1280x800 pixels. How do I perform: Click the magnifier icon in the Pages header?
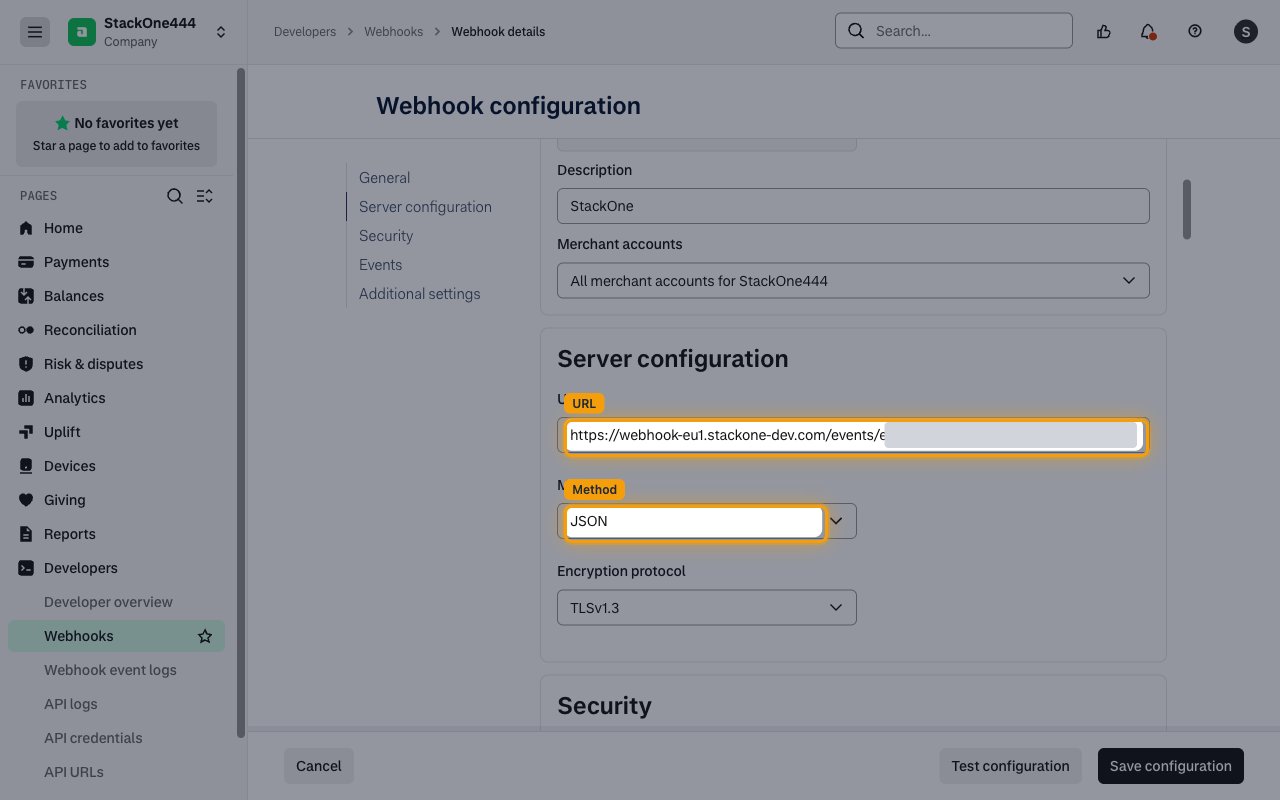(175, 196)
